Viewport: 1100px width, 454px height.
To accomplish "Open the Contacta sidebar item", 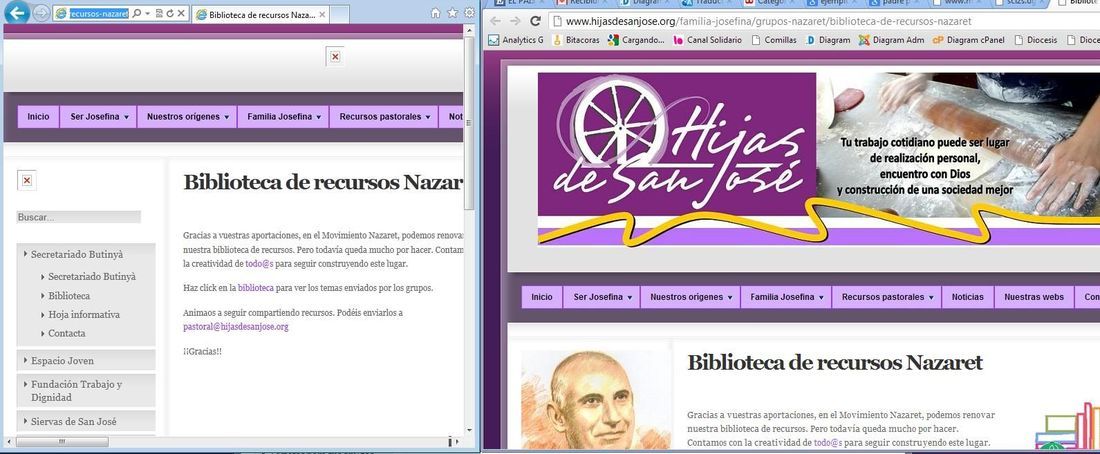I will coord(67,333).
